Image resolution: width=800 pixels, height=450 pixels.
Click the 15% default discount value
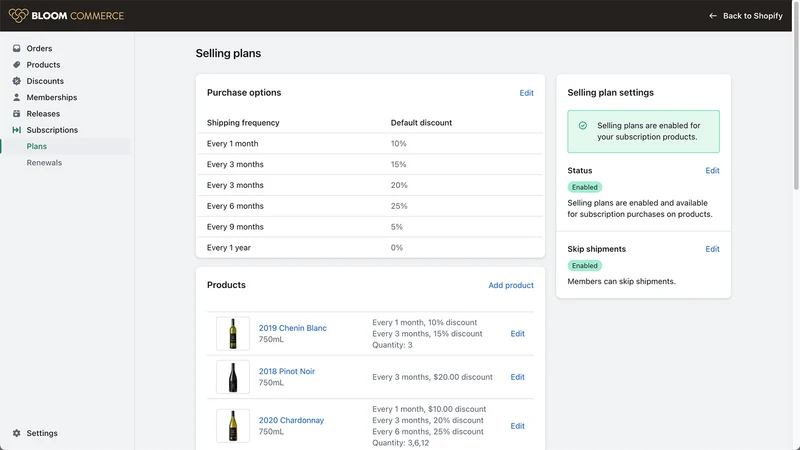pos(398,165)
